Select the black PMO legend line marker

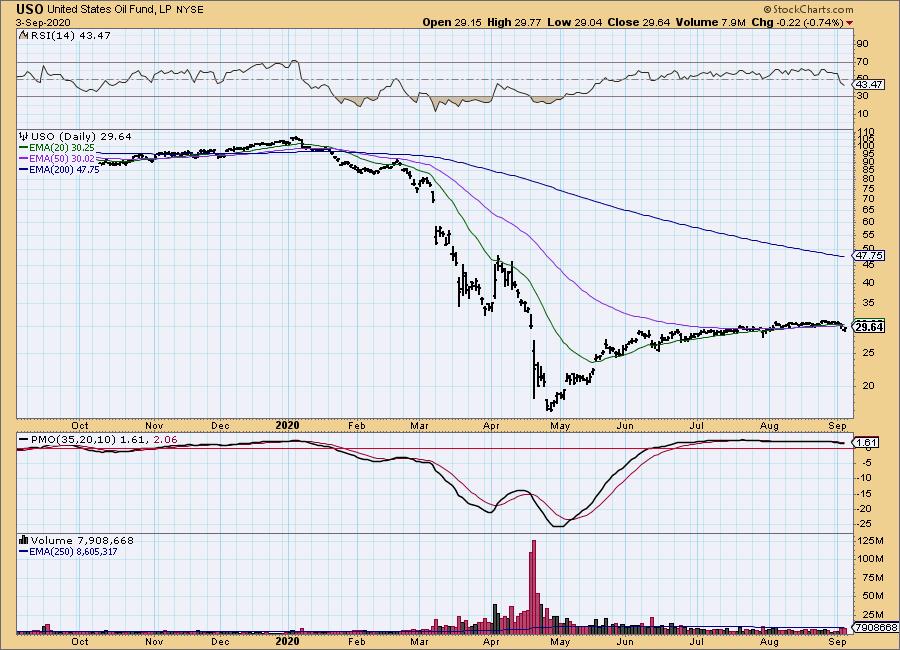pyautogui.click(x=23, y=440)
